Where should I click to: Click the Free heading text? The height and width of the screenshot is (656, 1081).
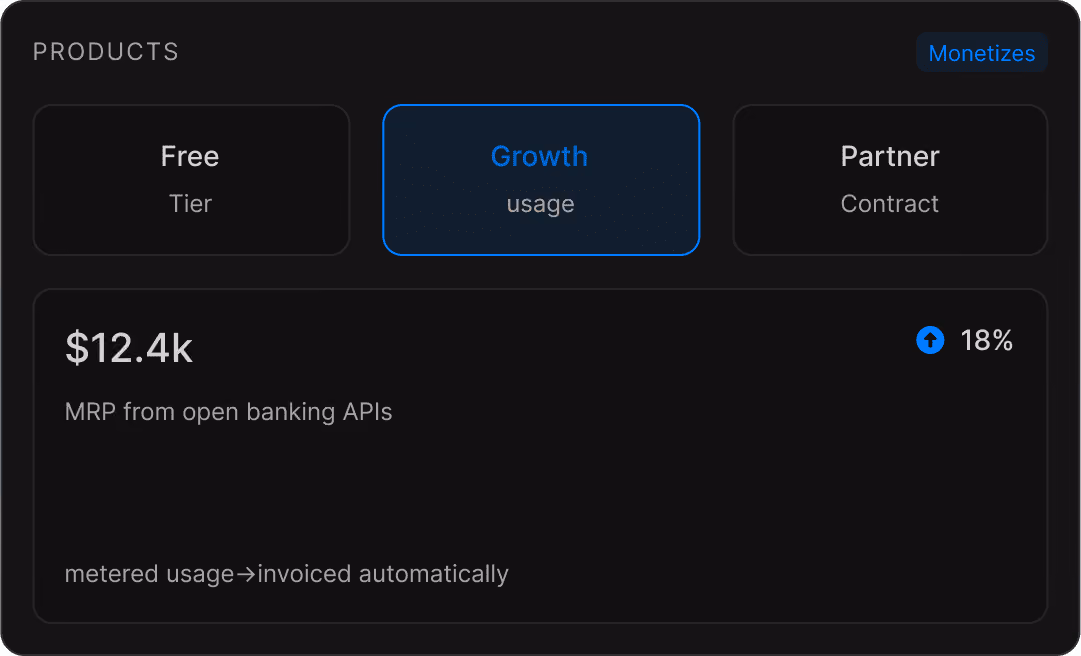coord(190,156)
